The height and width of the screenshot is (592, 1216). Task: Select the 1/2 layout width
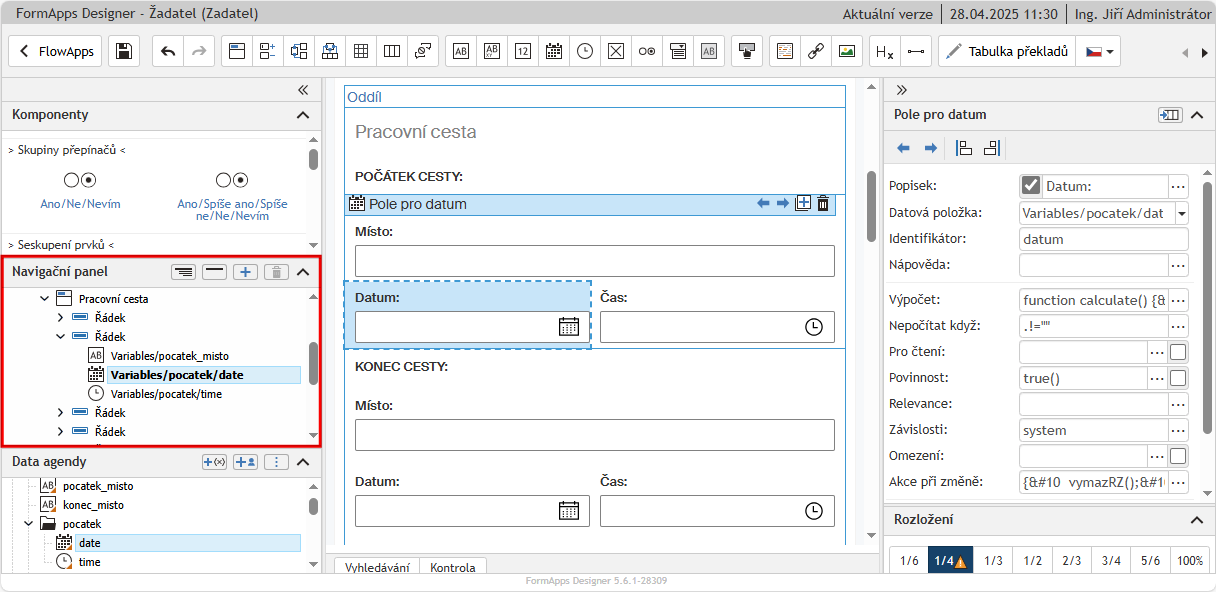pos(1032,561)
